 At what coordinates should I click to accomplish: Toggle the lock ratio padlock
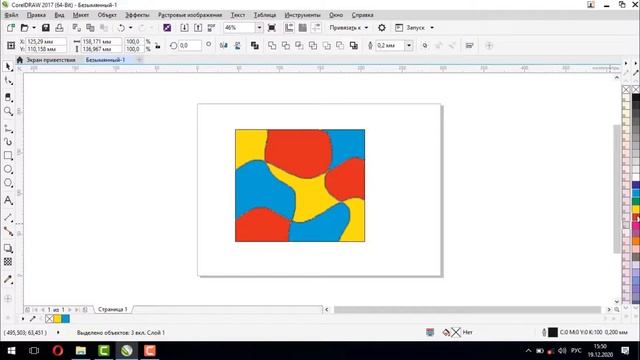click(x=158, y=45)
